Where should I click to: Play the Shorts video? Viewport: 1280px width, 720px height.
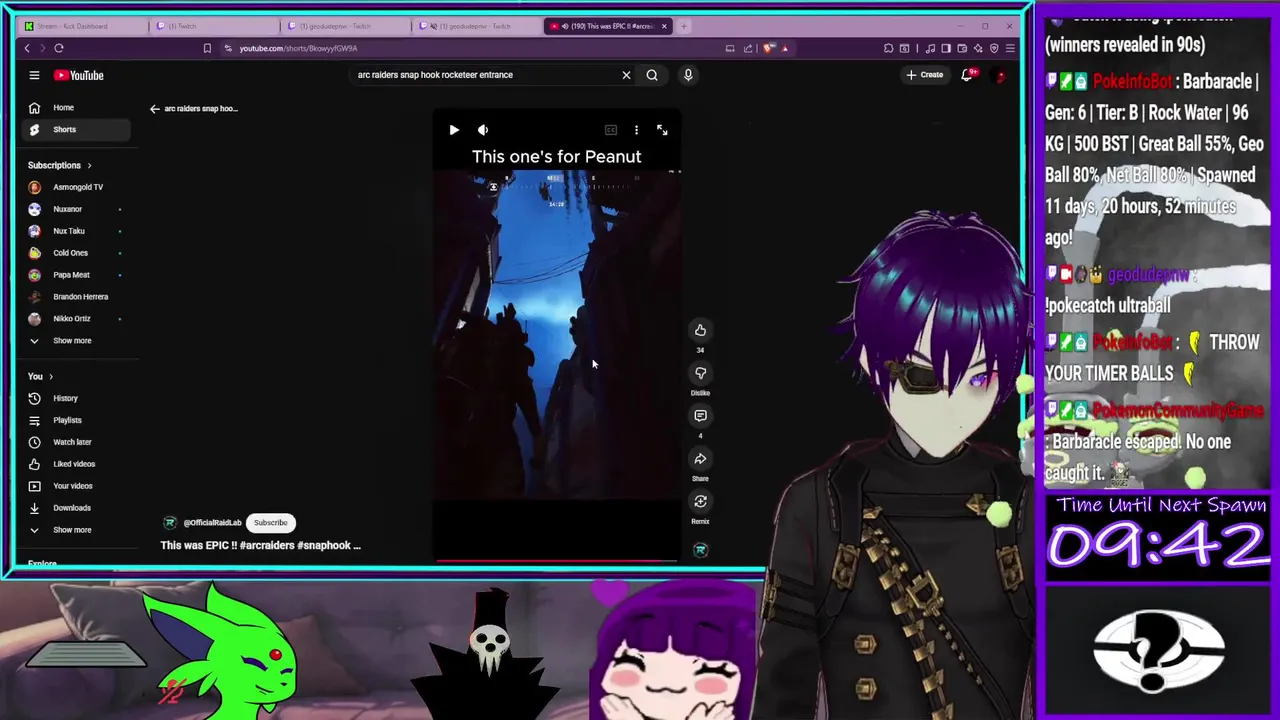coord(454,130)
